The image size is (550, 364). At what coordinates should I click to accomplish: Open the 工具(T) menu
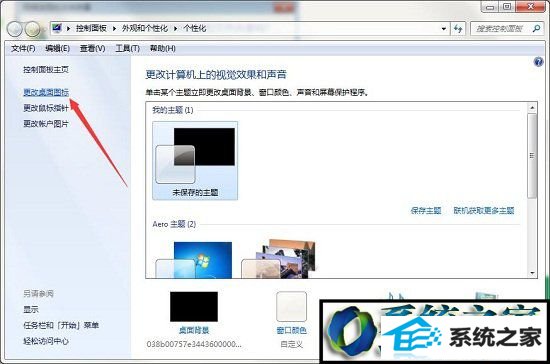(128, 48)
